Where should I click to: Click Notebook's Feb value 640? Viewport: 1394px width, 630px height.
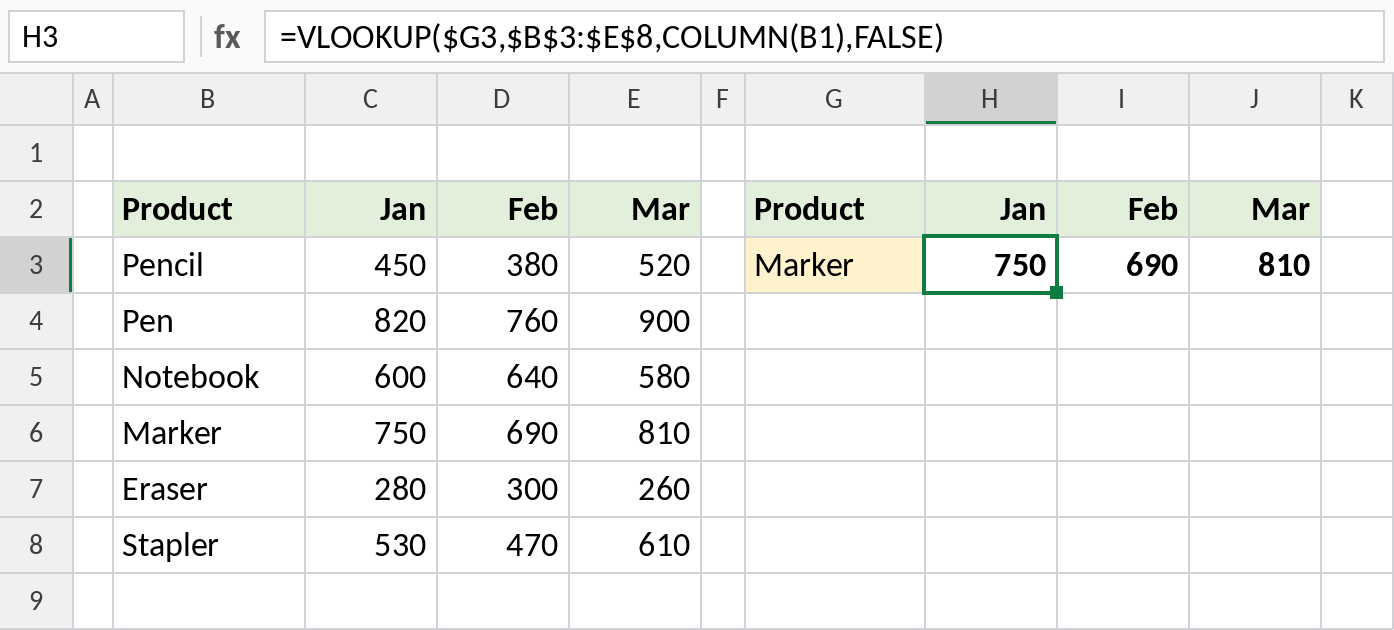point(503,377)
